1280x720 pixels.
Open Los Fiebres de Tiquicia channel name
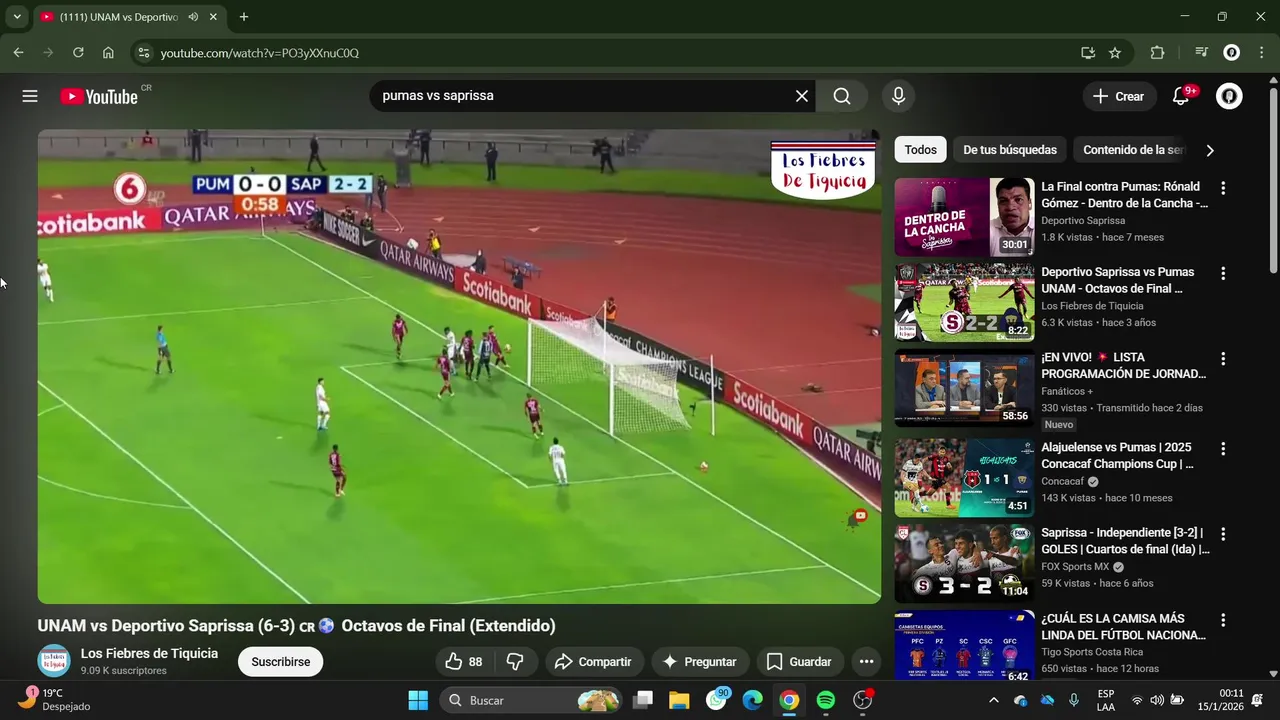[x=149, y=653]
